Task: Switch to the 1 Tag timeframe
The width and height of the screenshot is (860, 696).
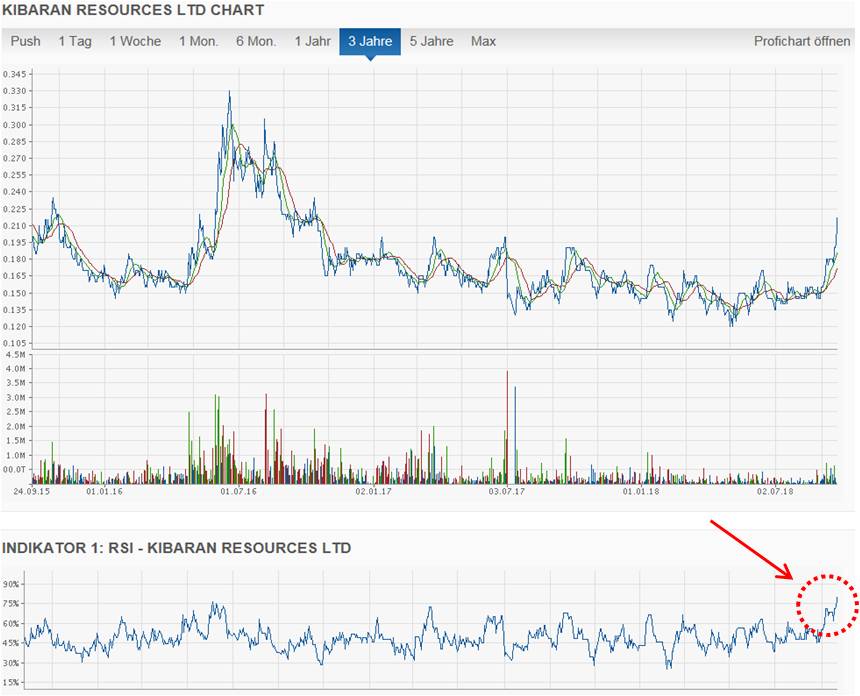Action: (75, 41)
